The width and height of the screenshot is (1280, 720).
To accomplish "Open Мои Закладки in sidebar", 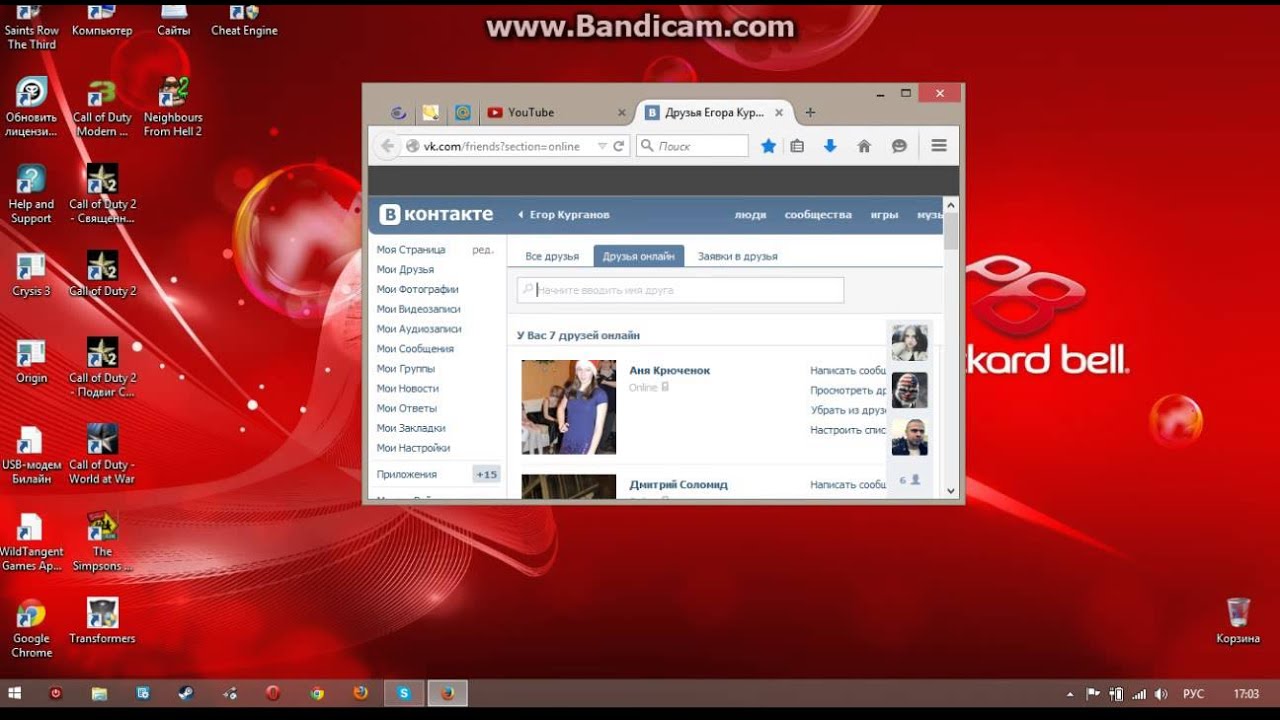I will coord(411,428).
